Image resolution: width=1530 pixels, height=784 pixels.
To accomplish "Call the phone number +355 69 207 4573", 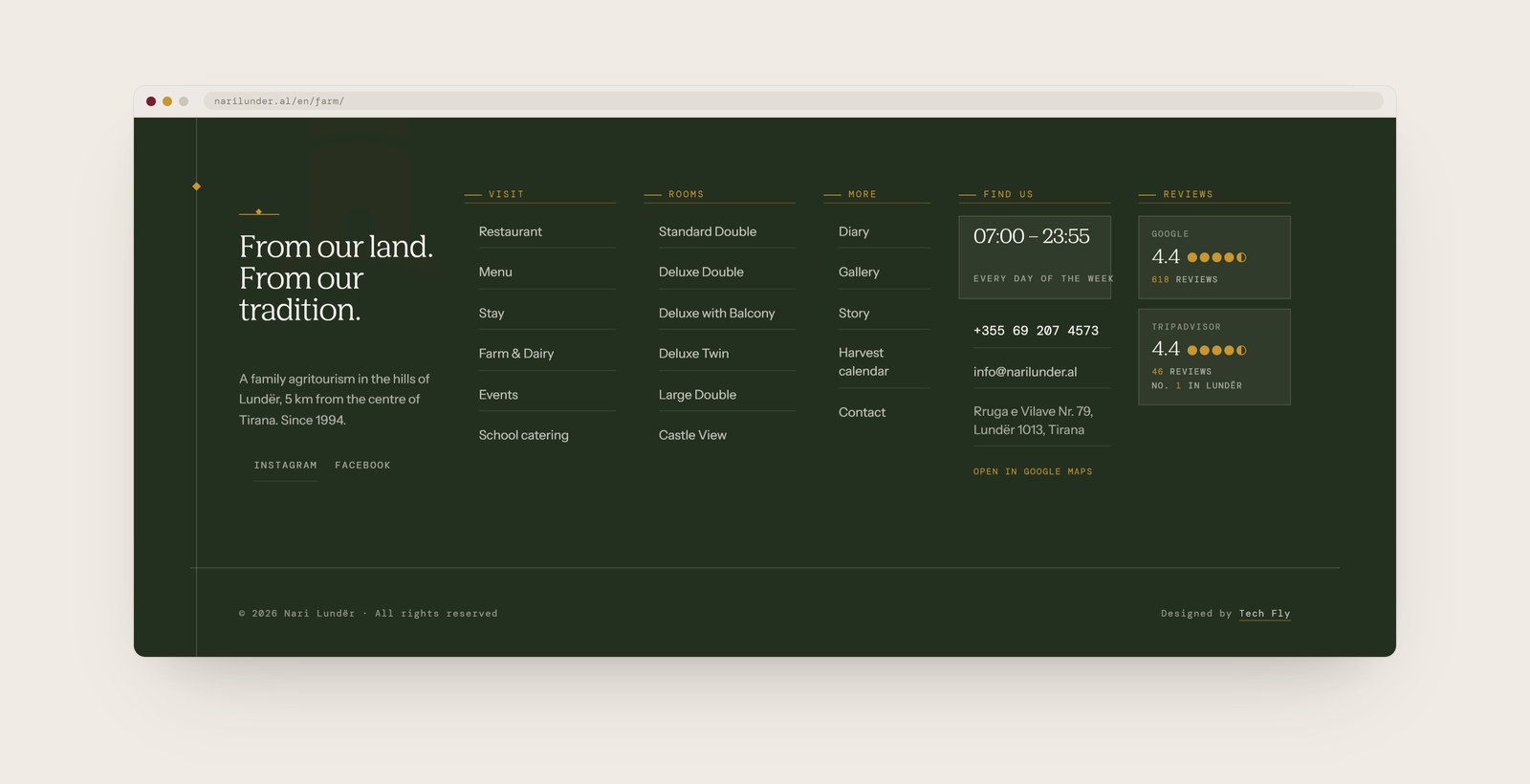I will pyautogui.click(x=1036, y=330).
